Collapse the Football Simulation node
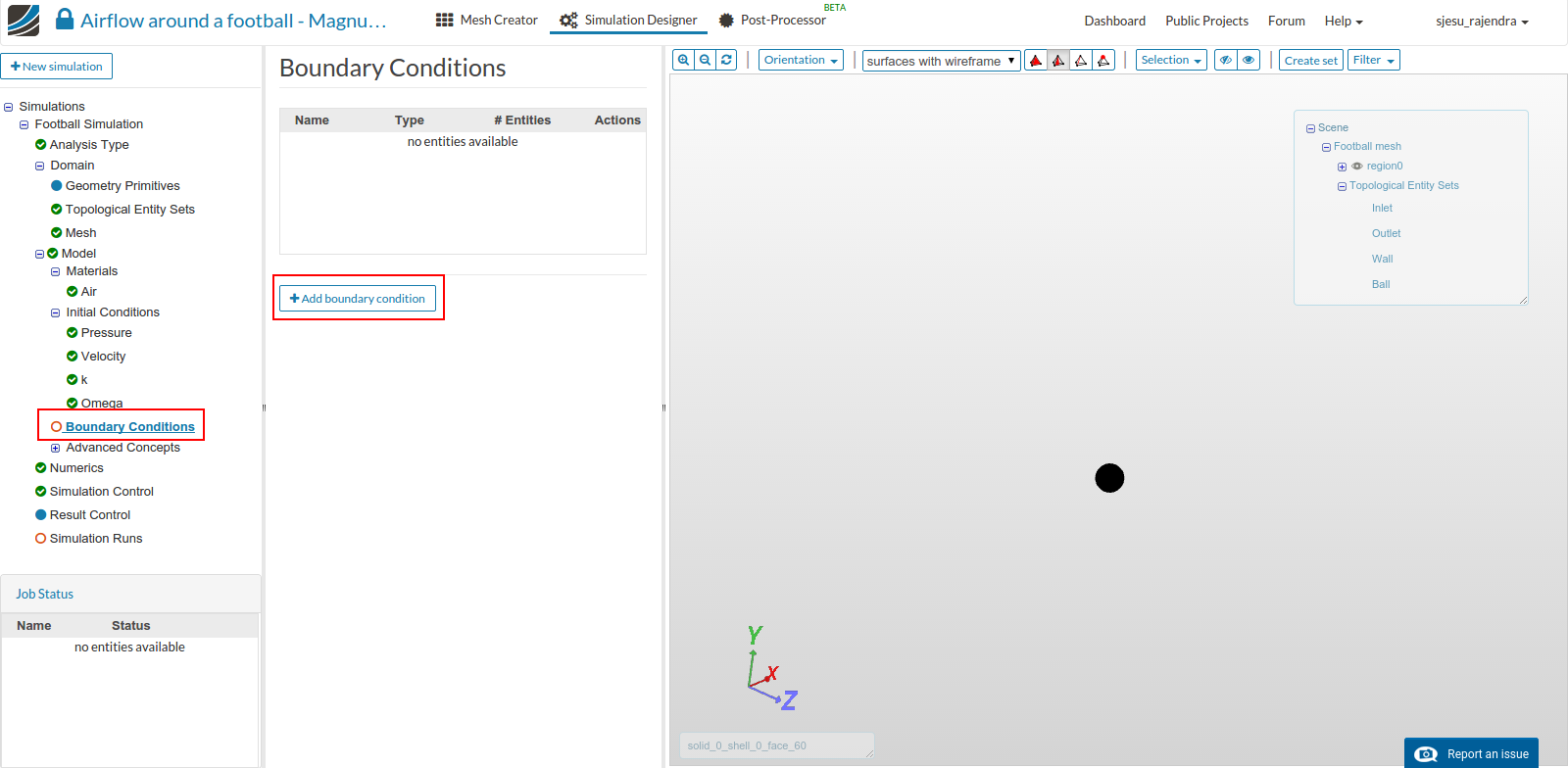Viewport: 1568px width, 768px height. pyautogui.click(x=24, y=124)
